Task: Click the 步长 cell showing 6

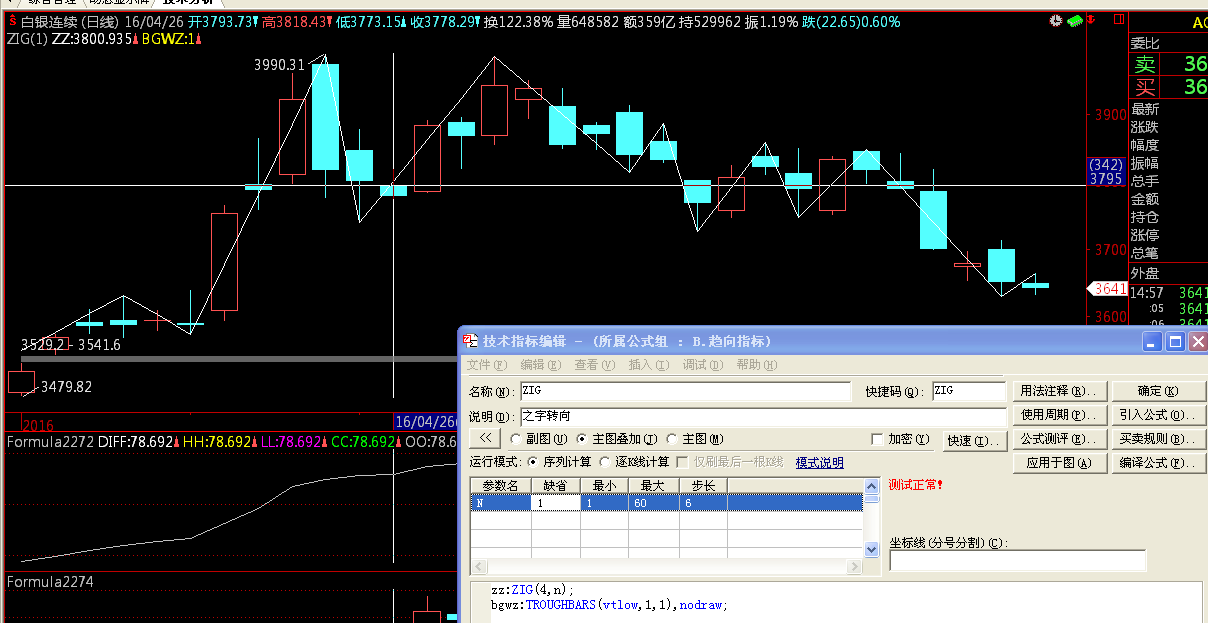Action: pyautogui.click(x=702, y=503)
